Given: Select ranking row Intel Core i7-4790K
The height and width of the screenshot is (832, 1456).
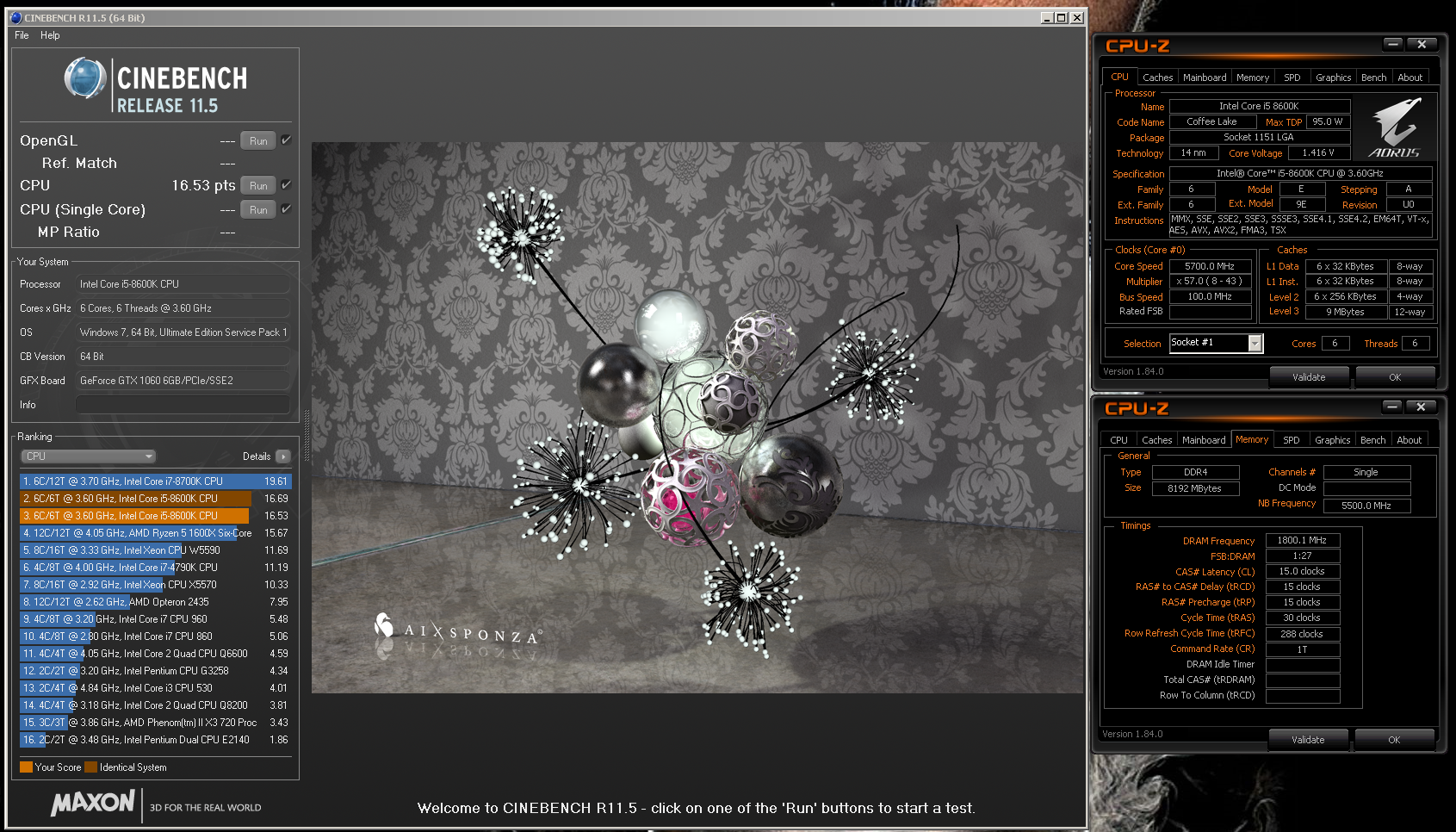Looking at the screenshot, I should [156, 568].
